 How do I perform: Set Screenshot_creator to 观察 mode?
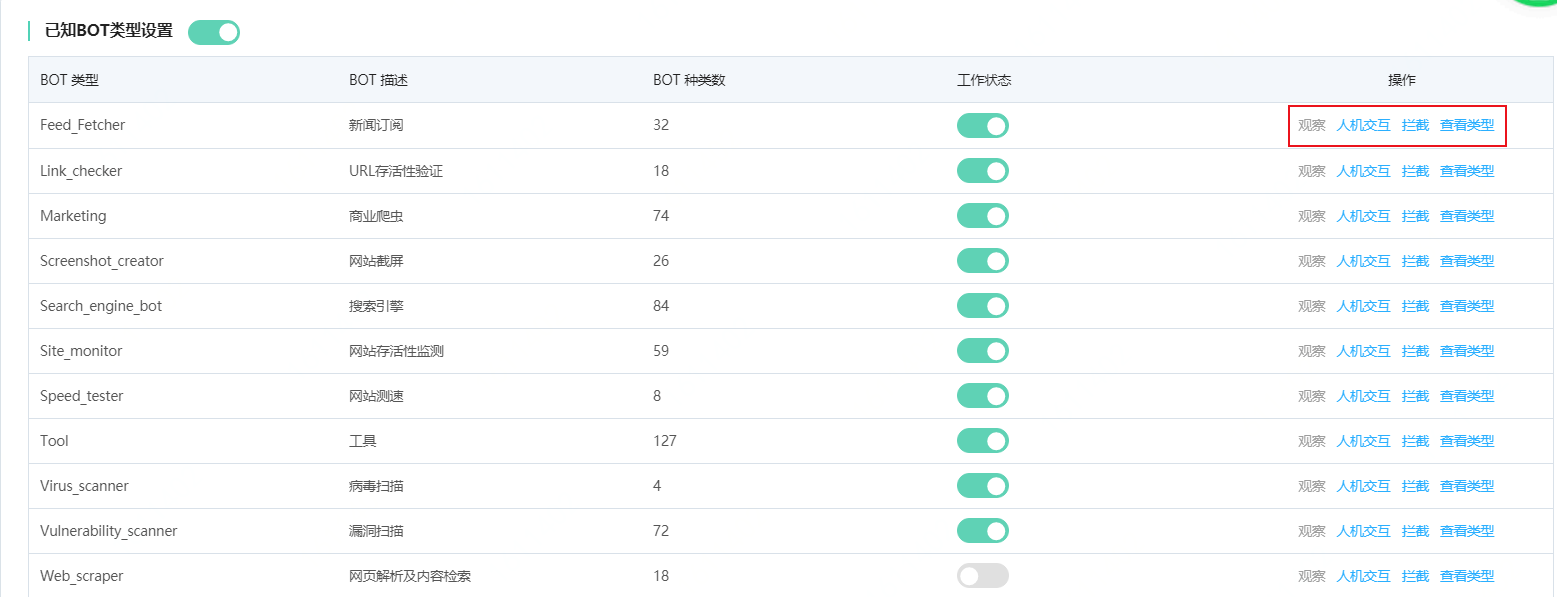click(1312, 261)
